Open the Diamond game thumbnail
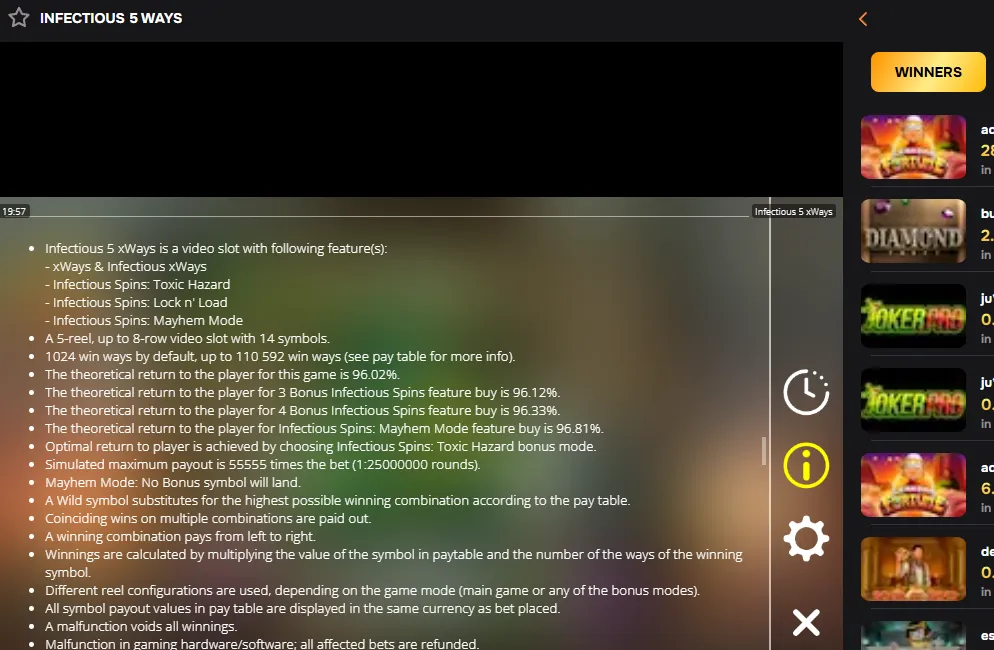Viewport: 994px width, 650px height. [x=913, y=231]
